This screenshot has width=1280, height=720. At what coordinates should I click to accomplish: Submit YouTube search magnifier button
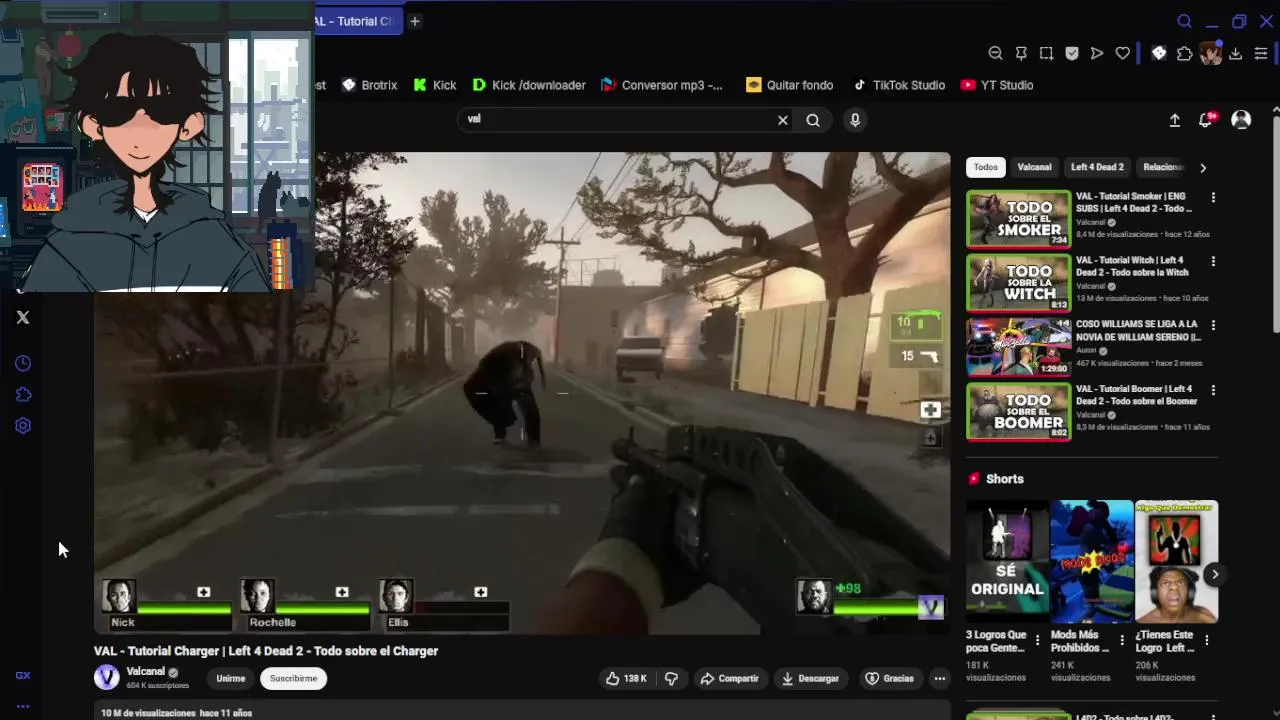[813, 120]
